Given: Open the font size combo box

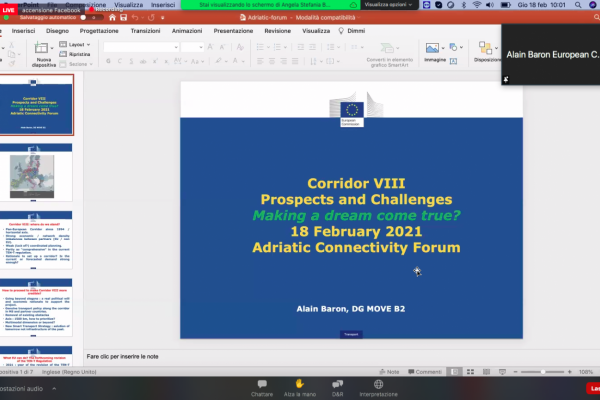Looking at the screenshot, I should pyautogui.click(x=192, y=47).
